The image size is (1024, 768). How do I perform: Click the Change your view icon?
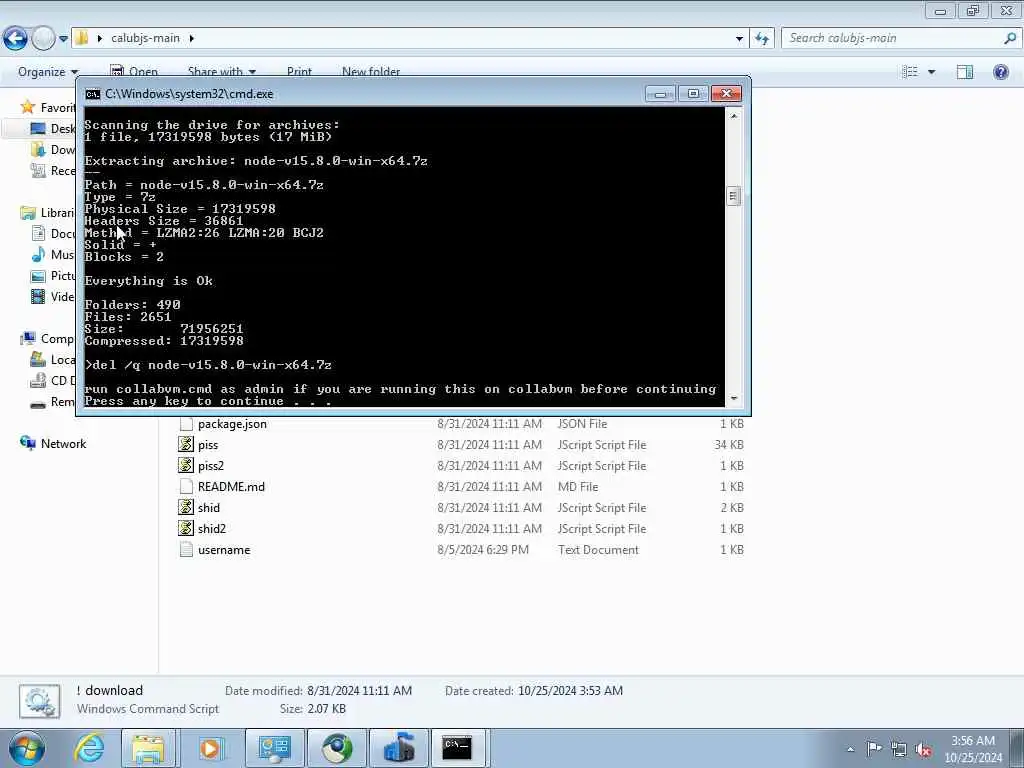click(910, 72)
